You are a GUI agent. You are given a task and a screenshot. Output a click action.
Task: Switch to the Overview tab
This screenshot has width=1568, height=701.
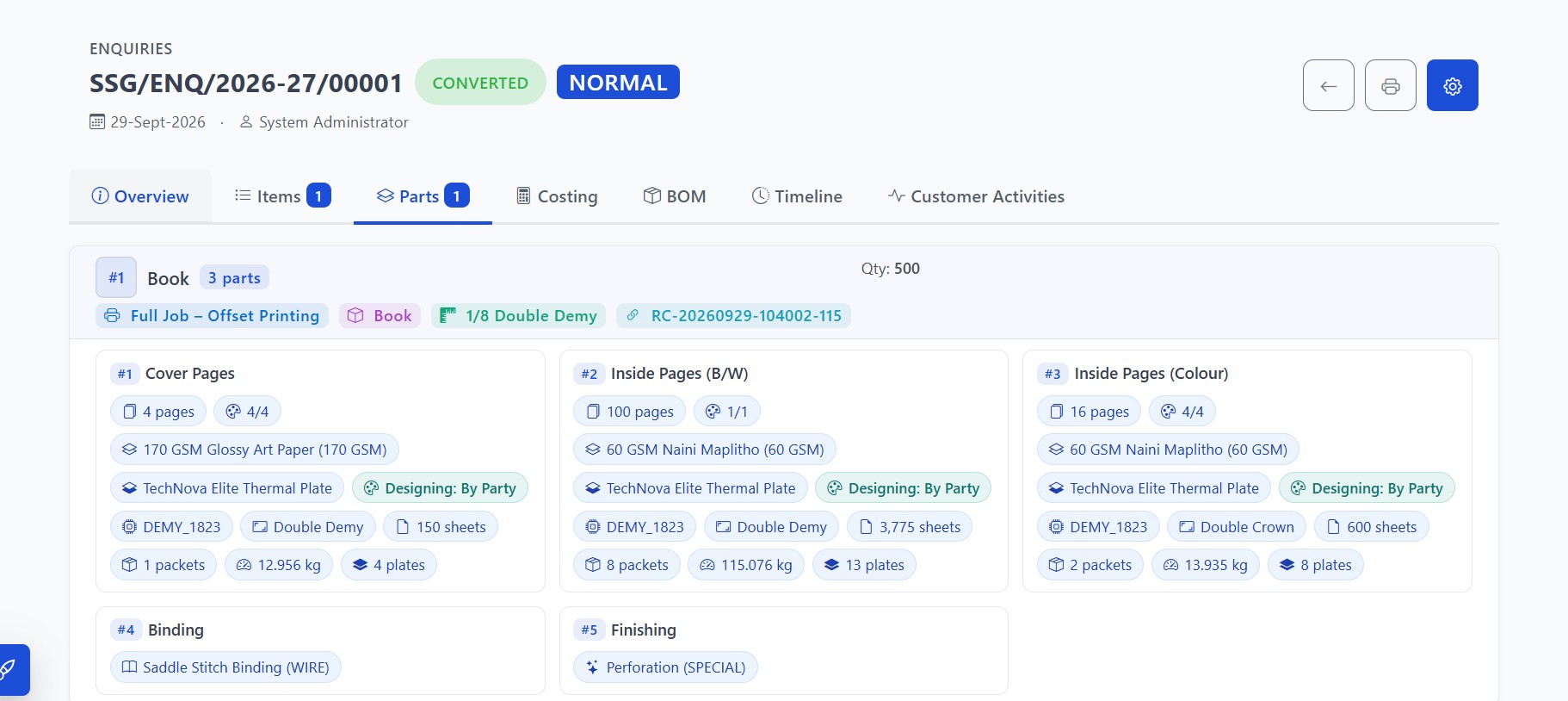tap(140, 196)
